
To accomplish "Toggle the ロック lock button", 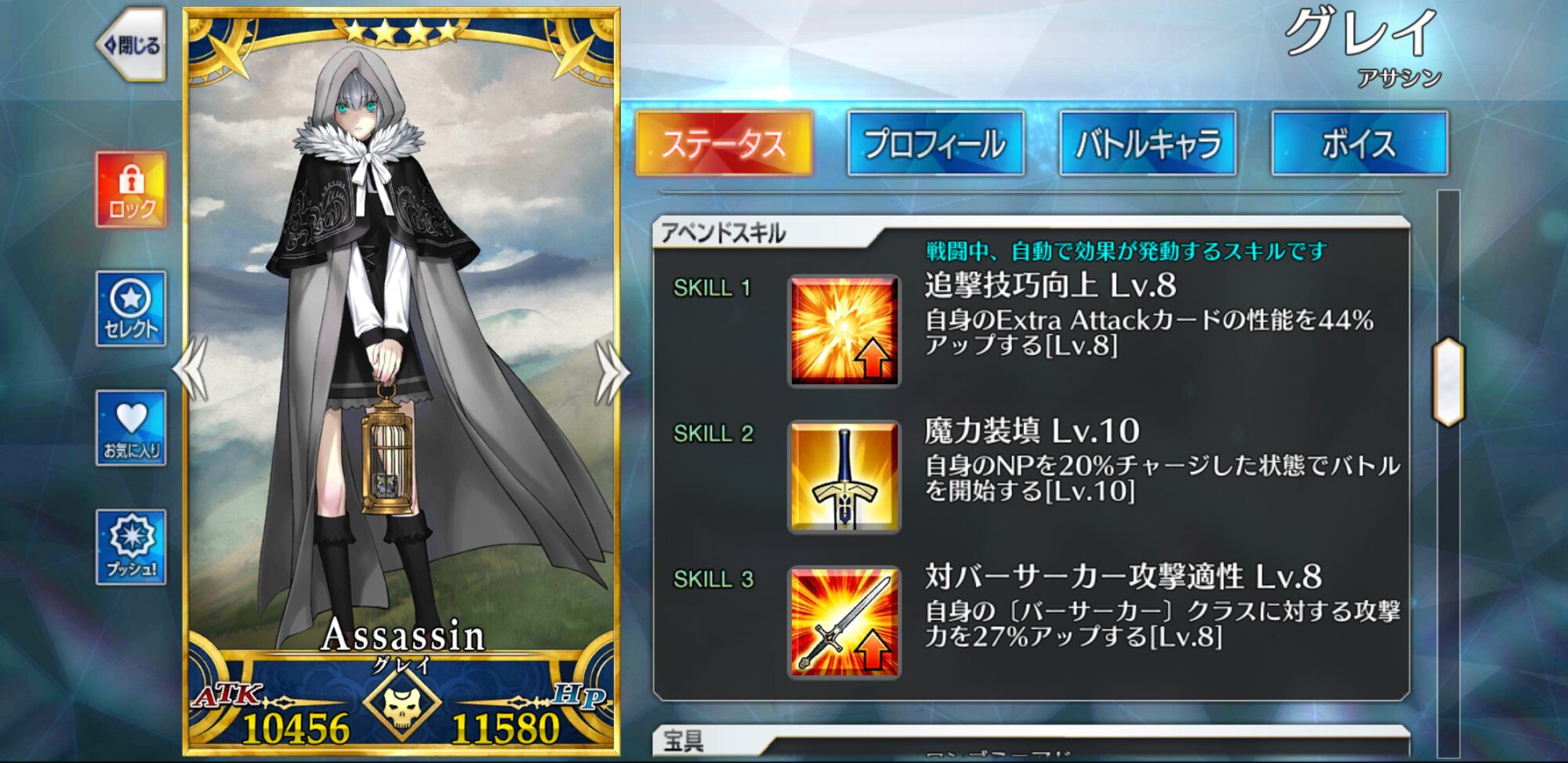I will (x=131, y=190).
